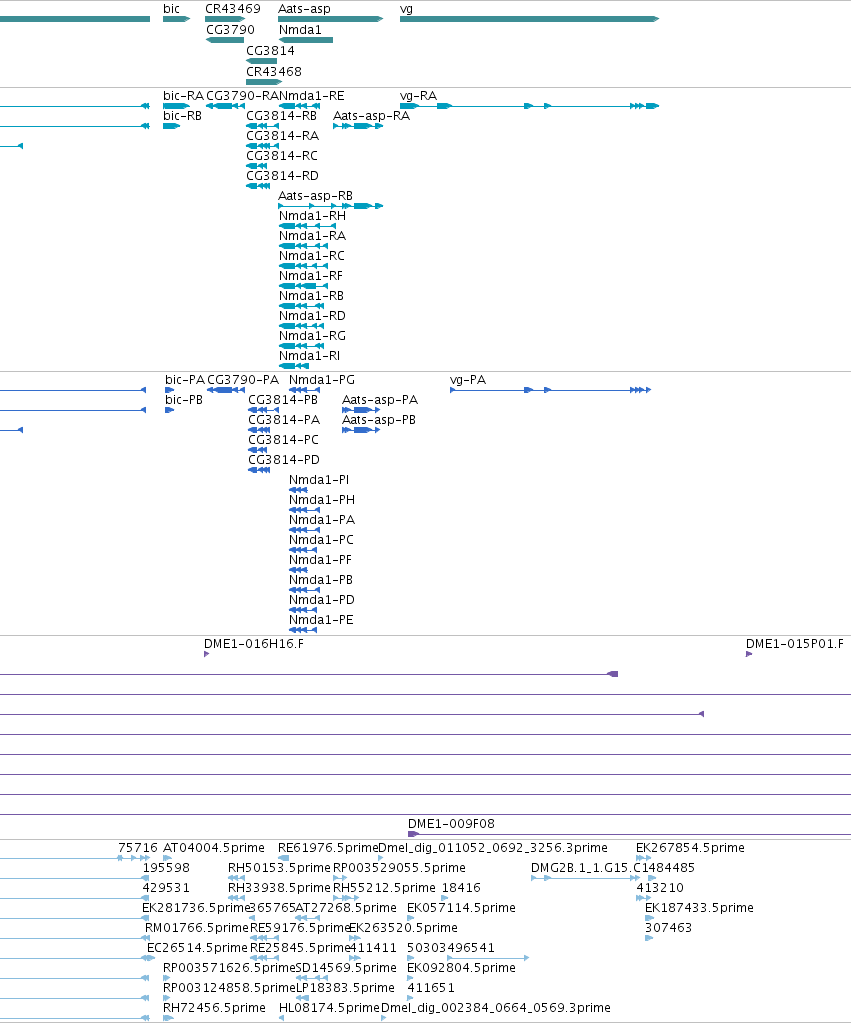
Task: Select the RP003529055.5prime EST label
Action: [399, 868]
